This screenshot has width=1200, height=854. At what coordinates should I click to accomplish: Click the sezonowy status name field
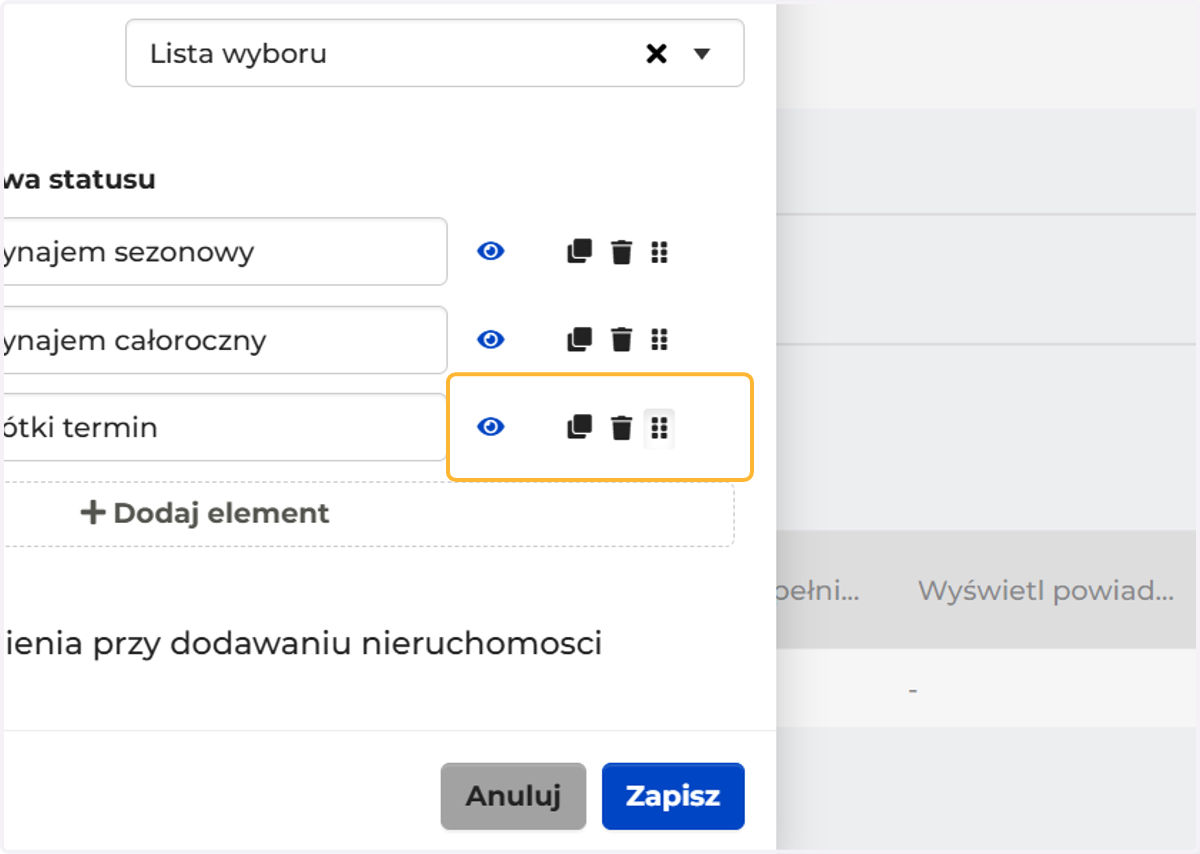click(x=224, y=252)
